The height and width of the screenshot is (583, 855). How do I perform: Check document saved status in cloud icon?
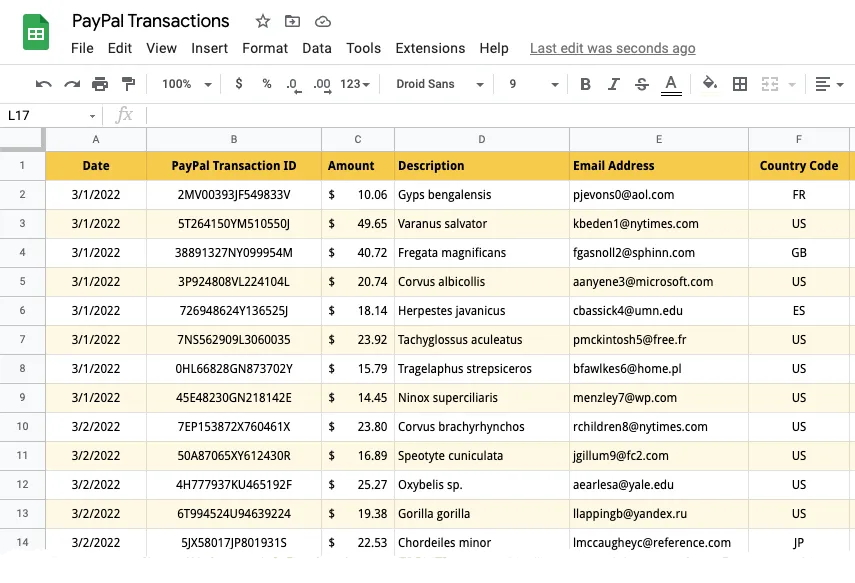[x=323, y=20]
